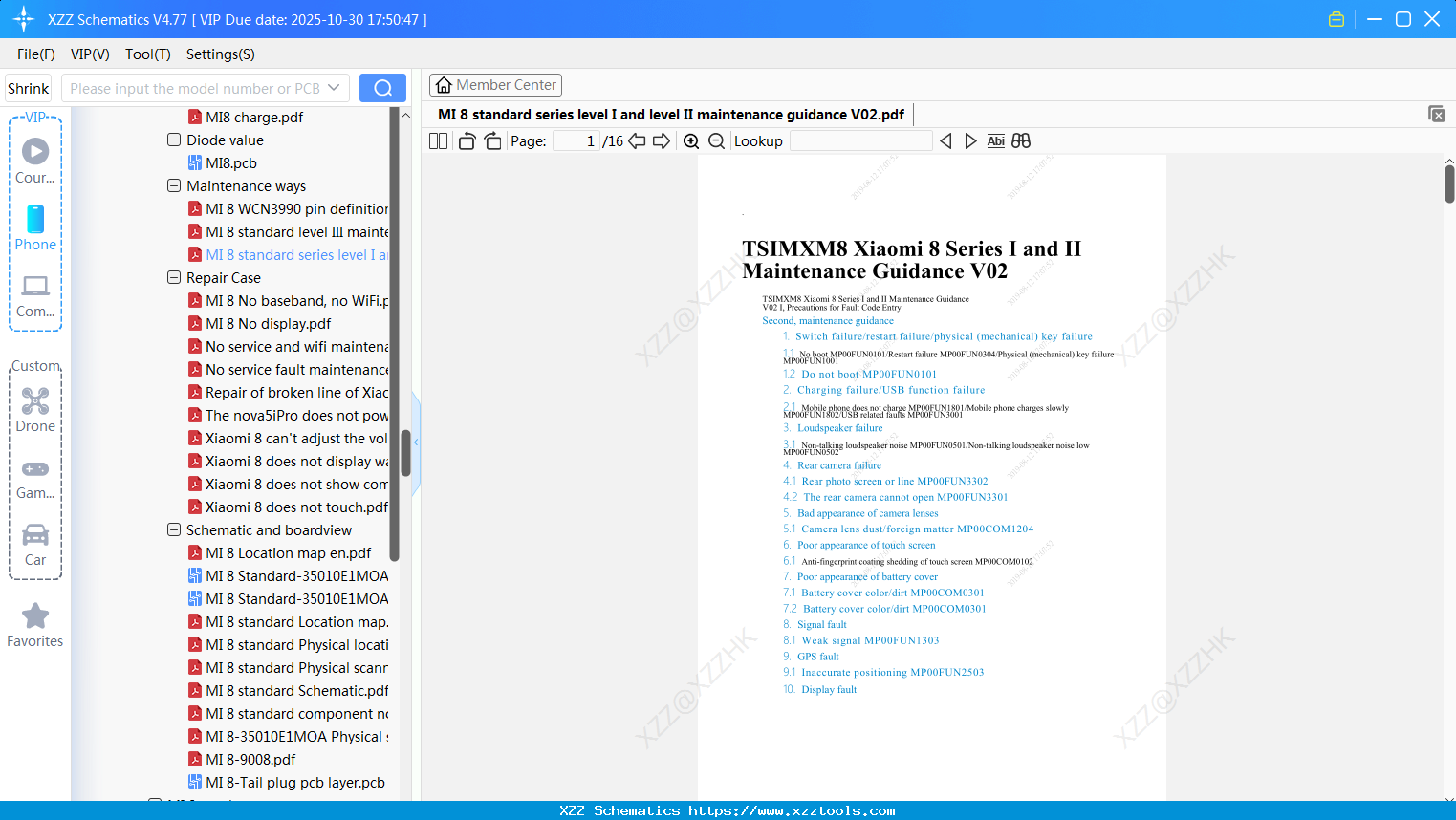This screenshot has height=820, width=1456.
Task: Open 'MI 8 No baseband, no WiFi' file
Action: click(288, 301)
